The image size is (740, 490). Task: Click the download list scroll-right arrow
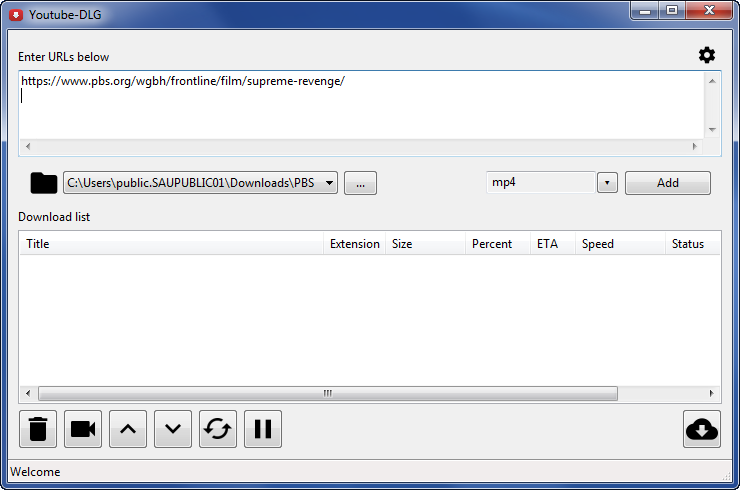[x=712, y=393]
